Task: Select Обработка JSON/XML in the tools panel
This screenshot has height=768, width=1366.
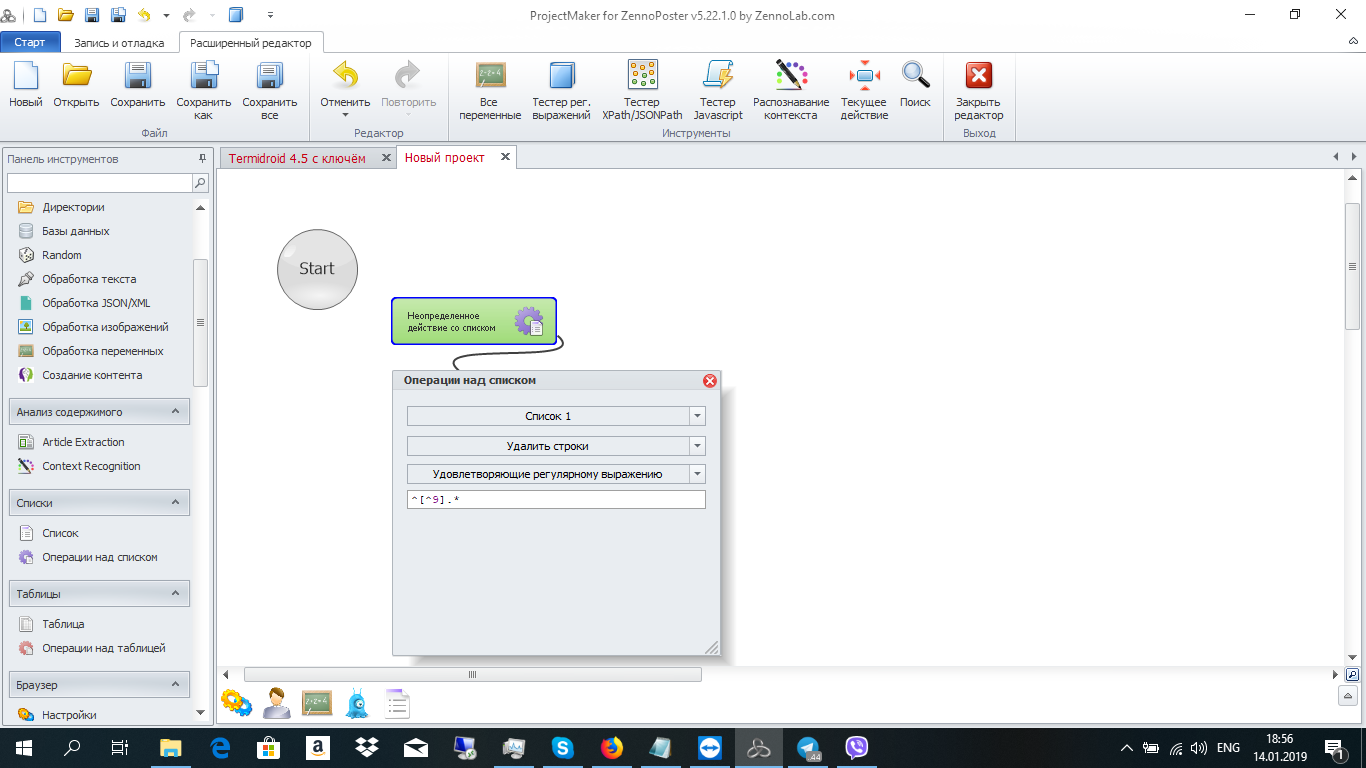Action: 96,303
